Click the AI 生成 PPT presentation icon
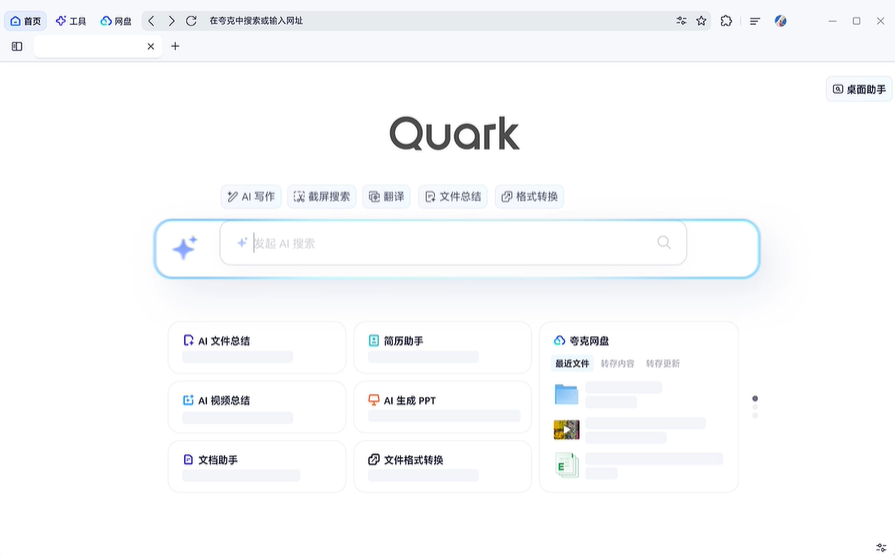Viewport: 895px width, 555px height. point(374,400)
